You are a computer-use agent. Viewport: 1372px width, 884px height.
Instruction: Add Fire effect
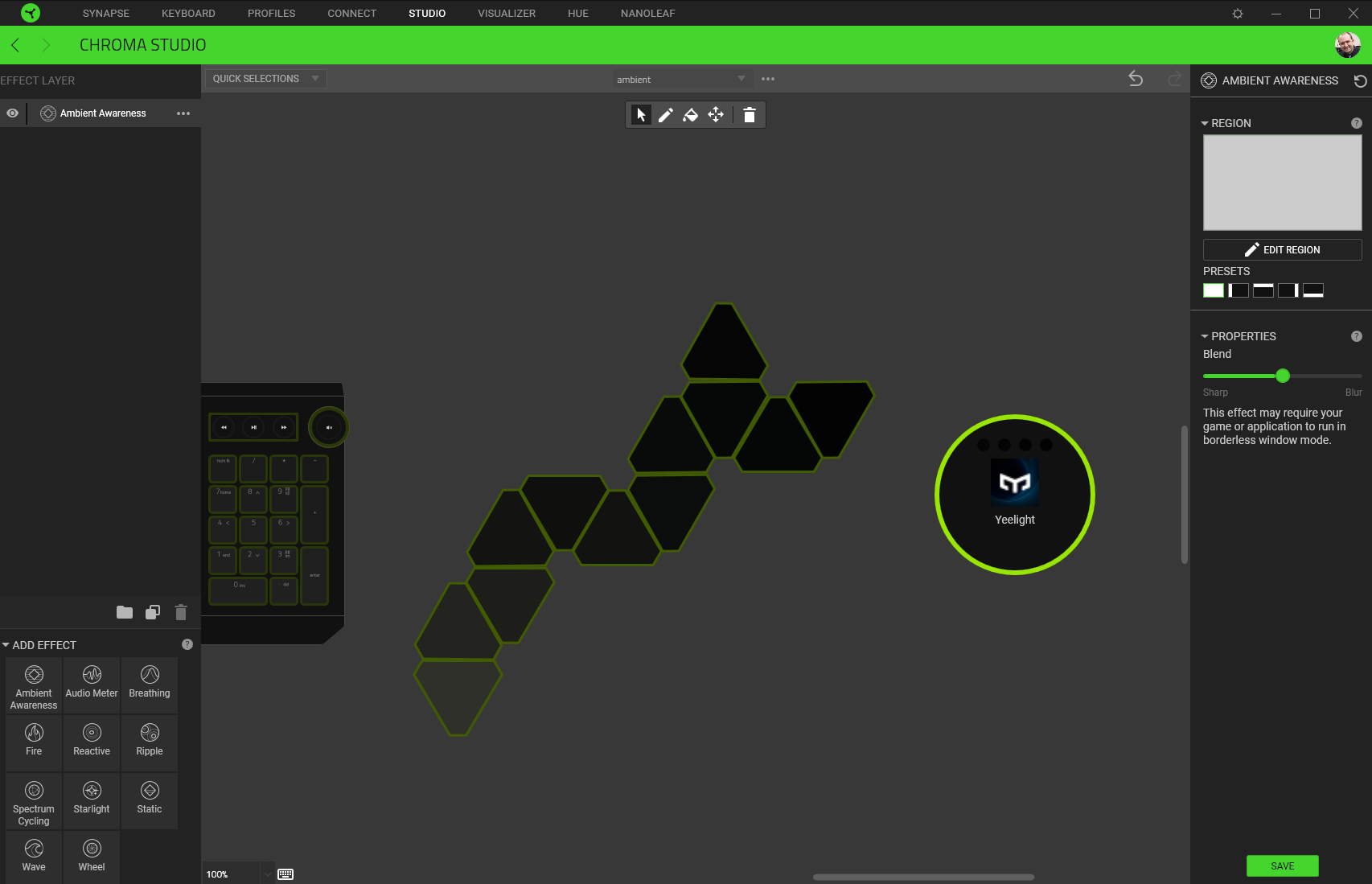tap(34, 744)
